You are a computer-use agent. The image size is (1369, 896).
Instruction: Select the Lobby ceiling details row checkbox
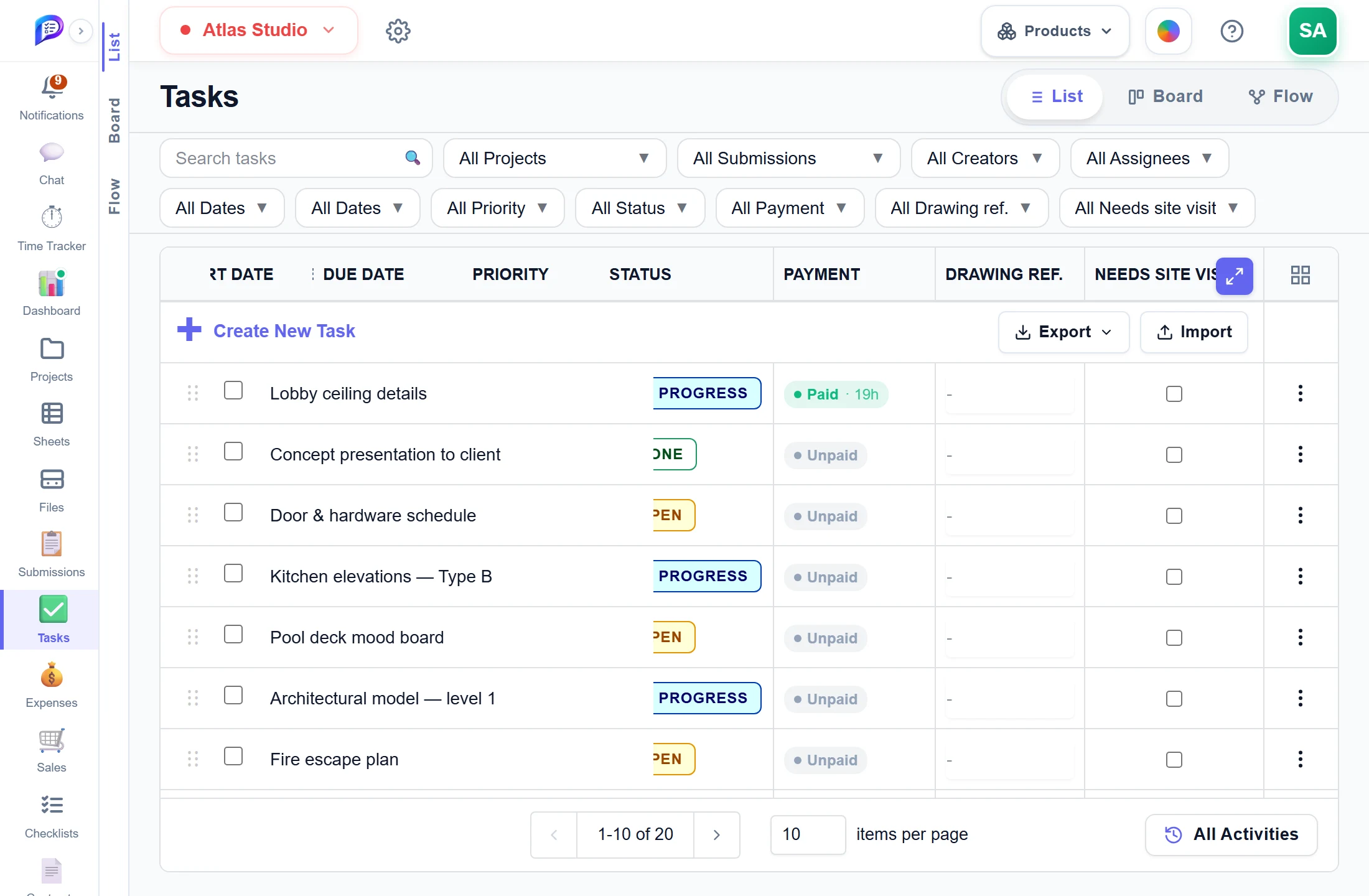click(x=233, y=390)
